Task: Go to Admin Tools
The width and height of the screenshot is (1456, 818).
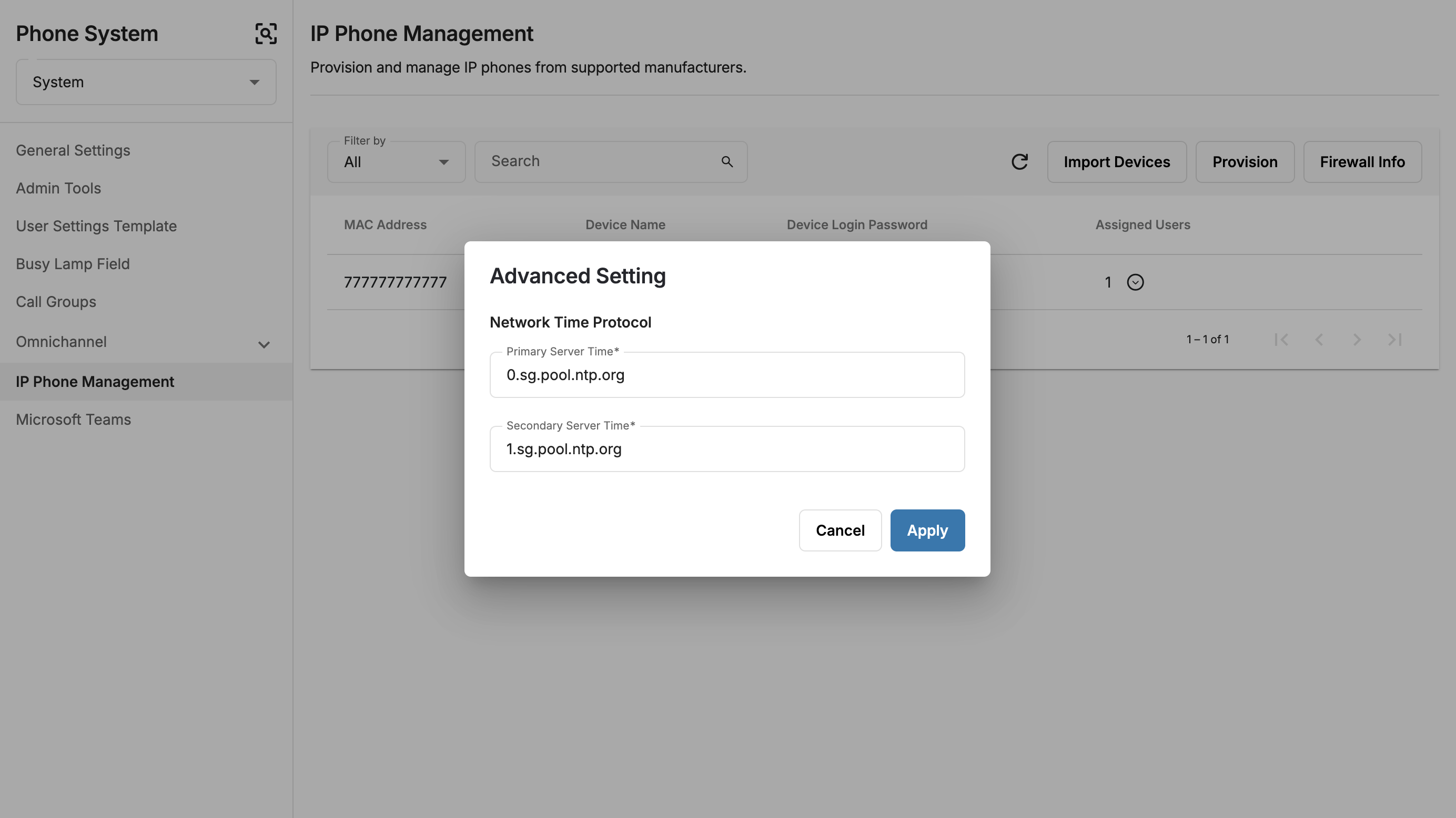Action: (58, 188)
